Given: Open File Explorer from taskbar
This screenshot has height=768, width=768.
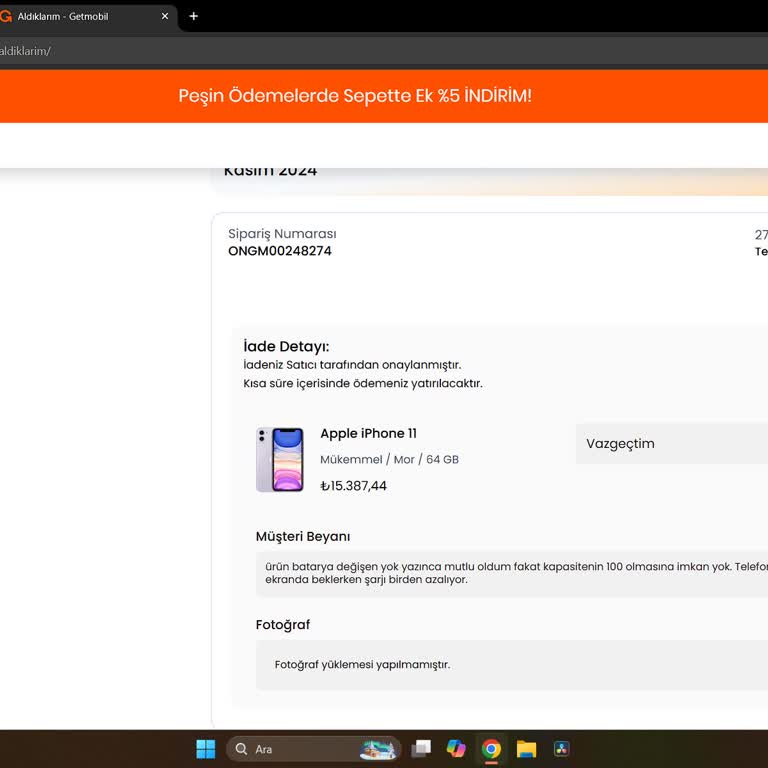Looking at the screenshot, I should pos(527,749).
